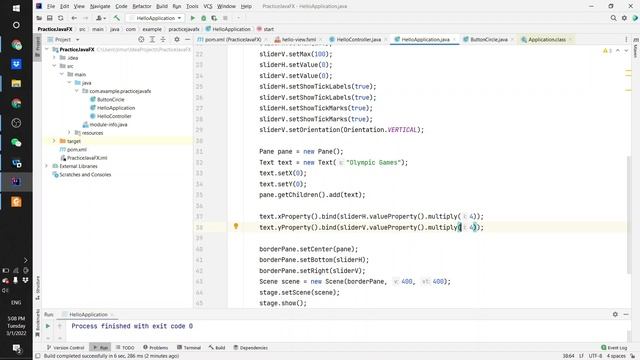Switch to pom.xml editor tab
Screen dimensions: 640x360
pos(232,40)
